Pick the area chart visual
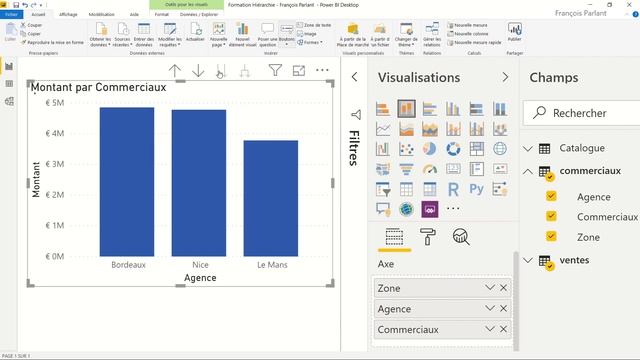 pos(406,129)
